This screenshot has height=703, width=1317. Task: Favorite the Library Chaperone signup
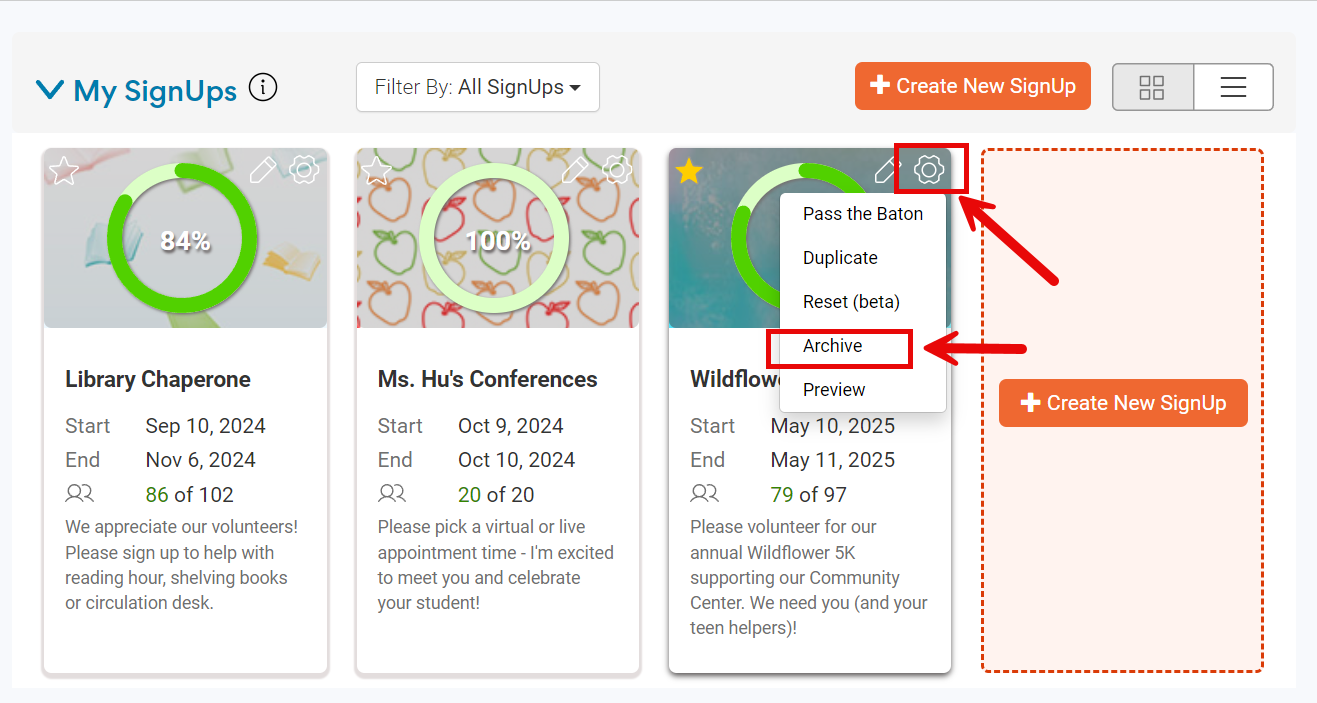click(62, 170)
